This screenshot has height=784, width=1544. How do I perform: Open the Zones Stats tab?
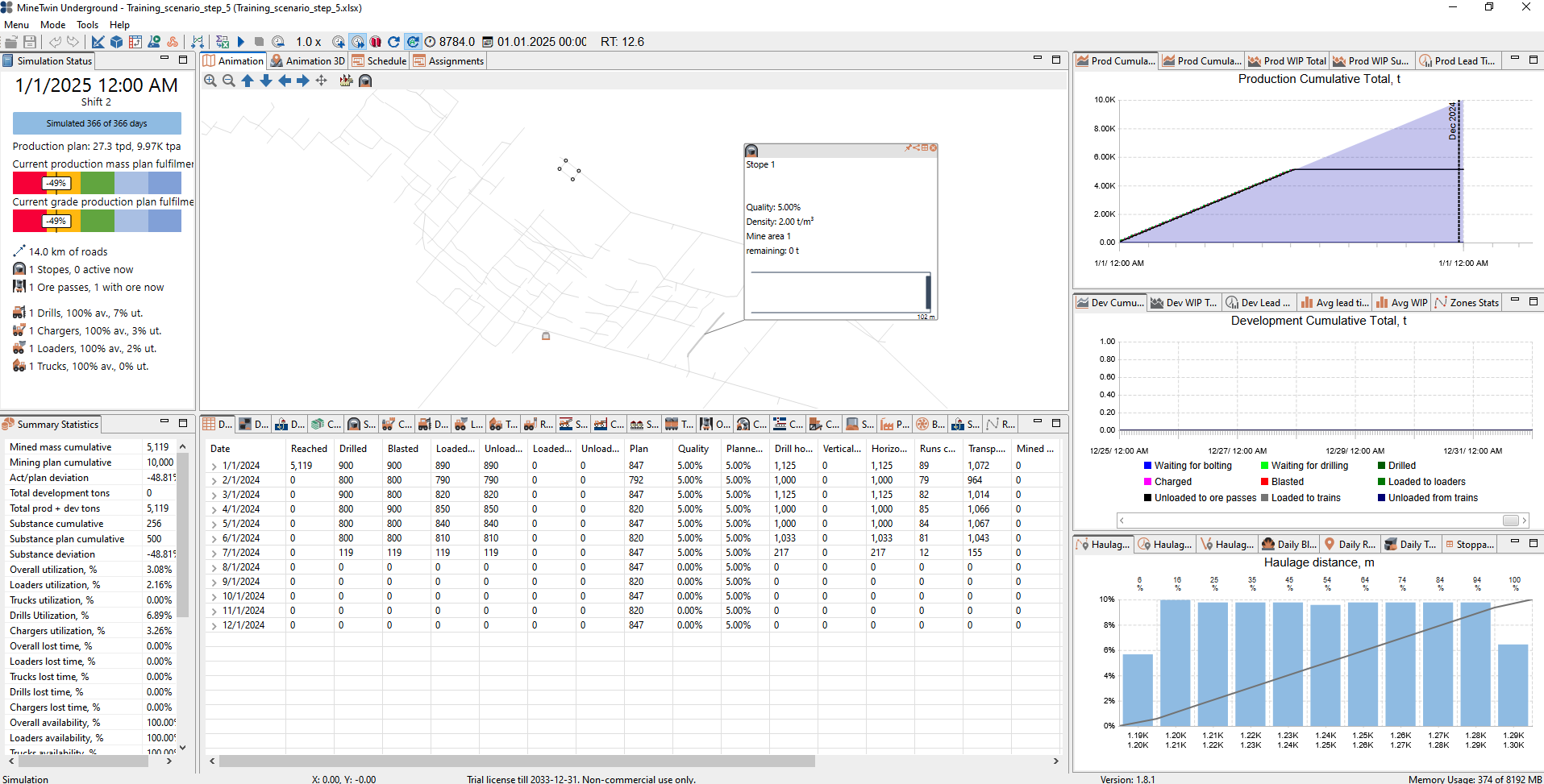(1467, 302)
